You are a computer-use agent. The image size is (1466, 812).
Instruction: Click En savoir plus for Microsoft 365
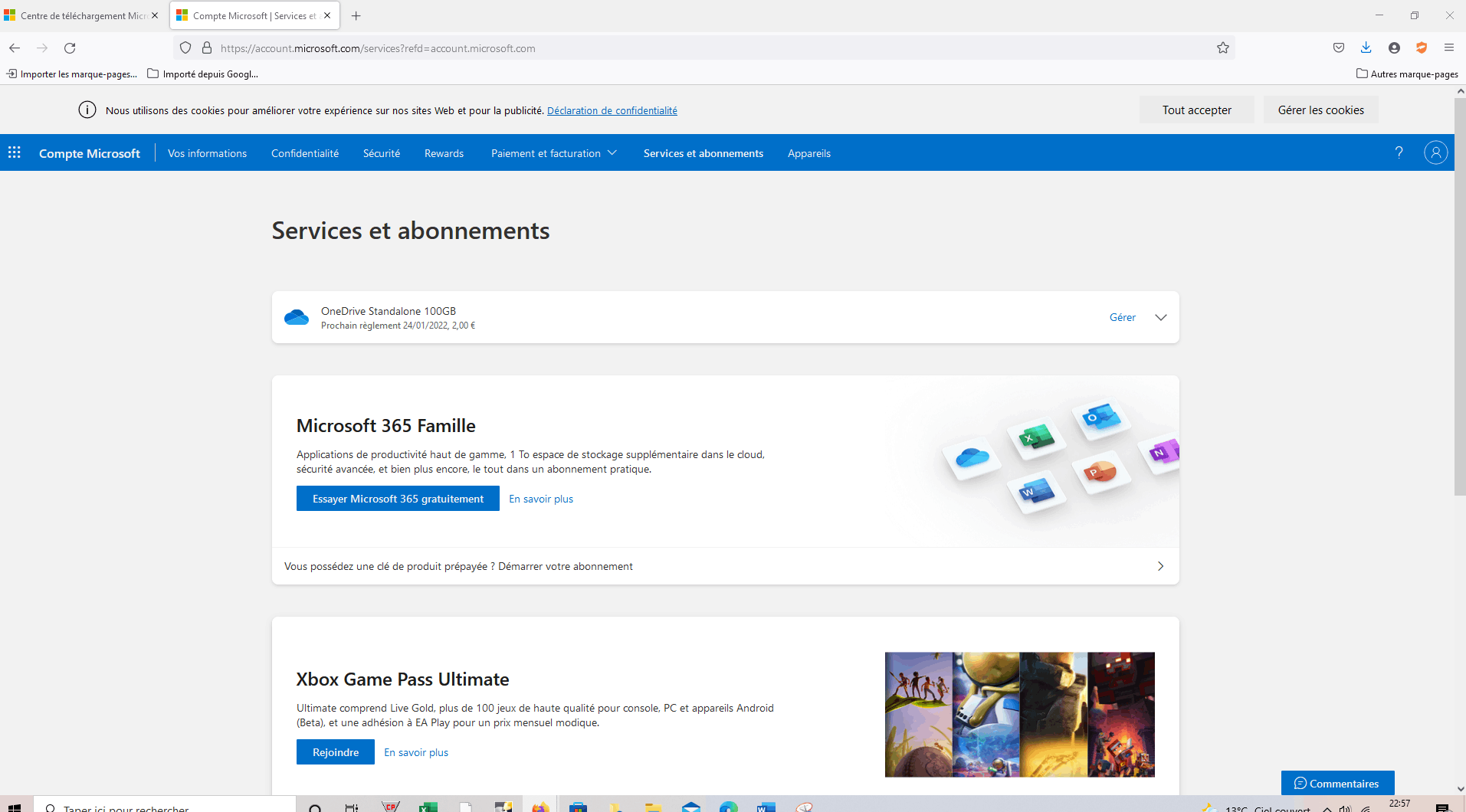(540, 499)
